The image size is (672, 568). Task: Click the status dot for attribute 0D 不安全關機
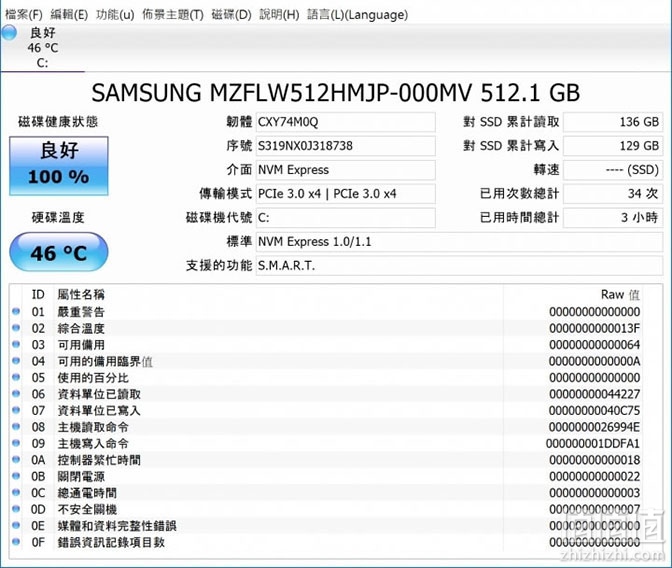[16, 509]
